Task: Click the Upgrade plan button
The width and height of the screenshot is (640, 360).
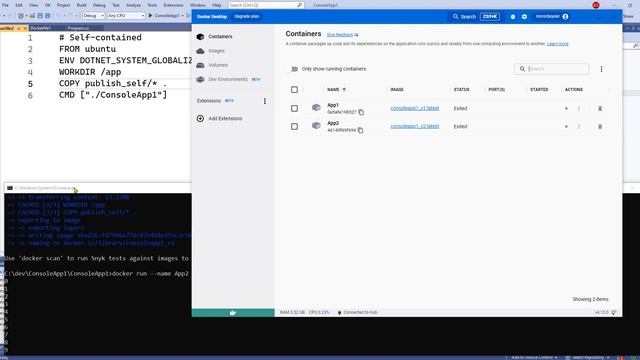Action: [x=247, y=17]
